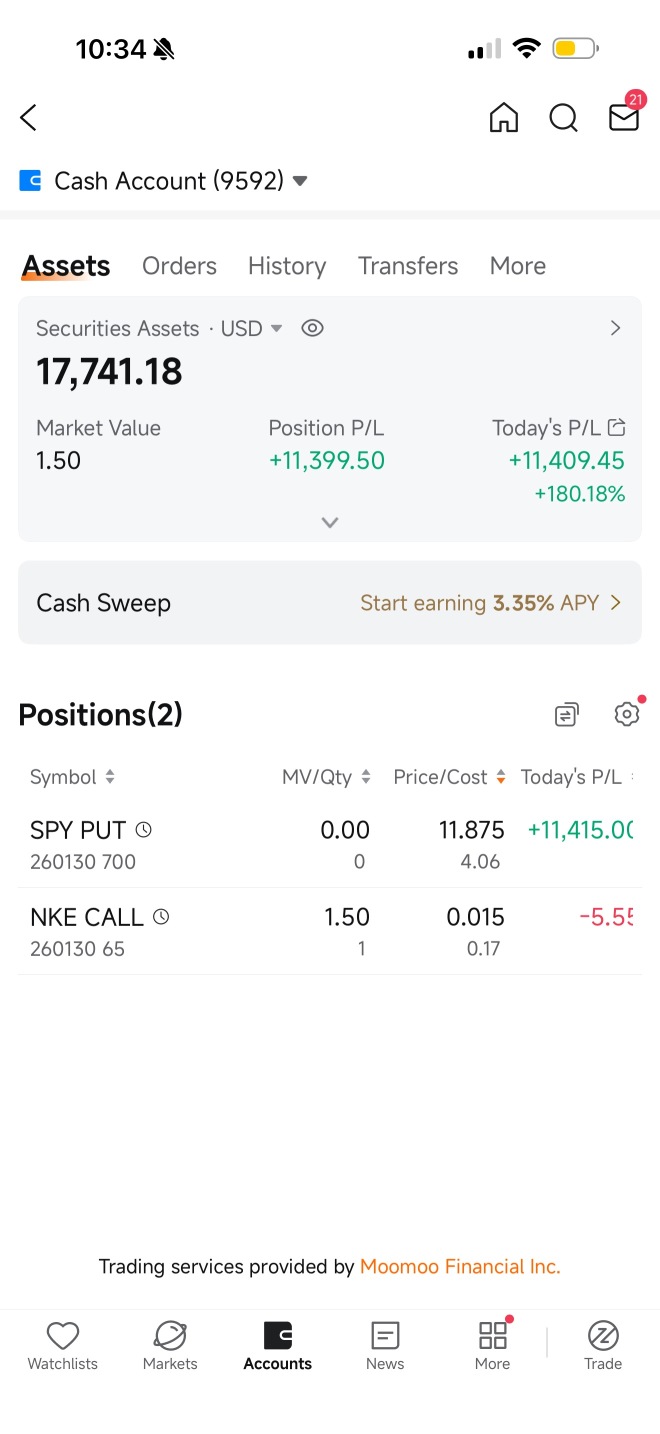The height and width of the screenshot is (1434, 660).
Task: Sort positions by Price/Cost column
Action: (450, 777)
